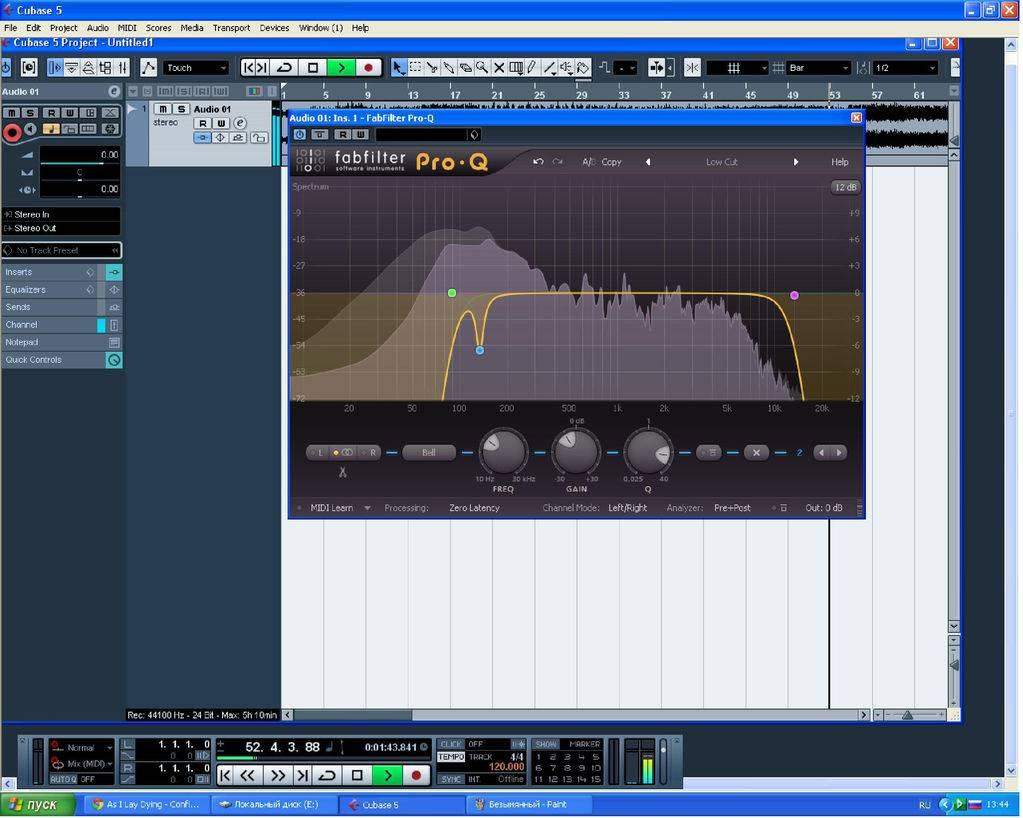Click the Zero Latency processing mode
Viewport: 1023px width, 818px height.
(x=474, y=508)
